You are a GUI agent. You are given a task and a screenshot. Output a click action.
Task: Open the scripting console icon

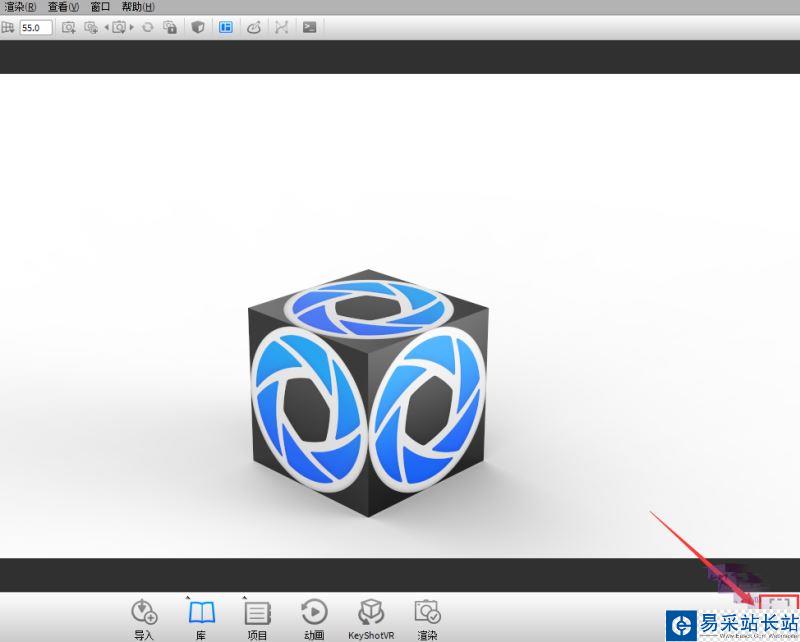point(309,28)
